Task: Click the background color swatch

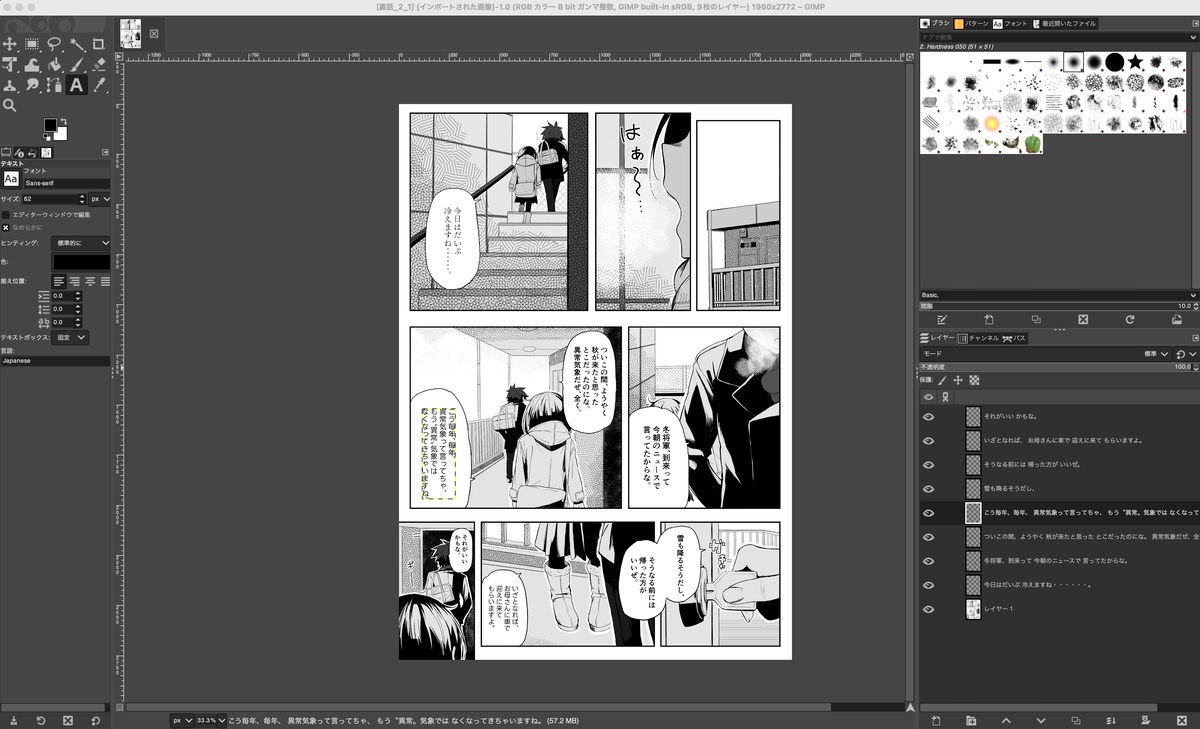Action: (62, 134)
